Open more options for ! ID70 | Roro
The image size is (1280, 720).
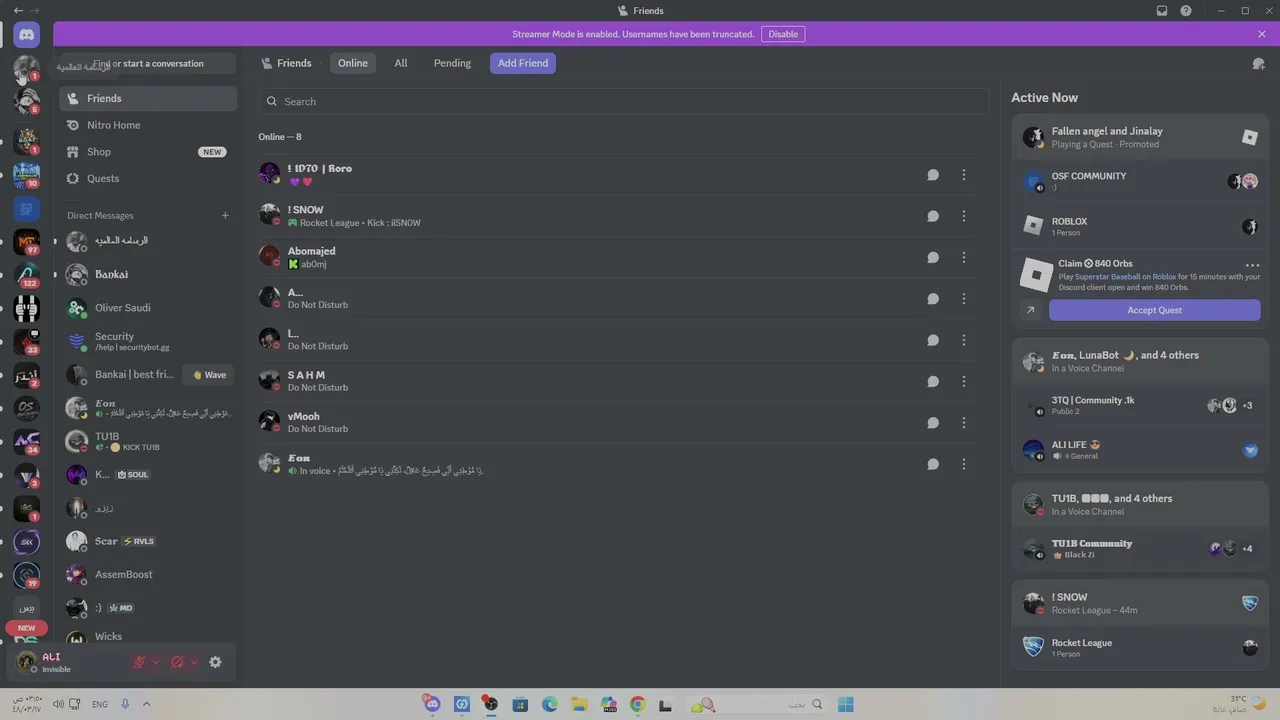point(964,175)
